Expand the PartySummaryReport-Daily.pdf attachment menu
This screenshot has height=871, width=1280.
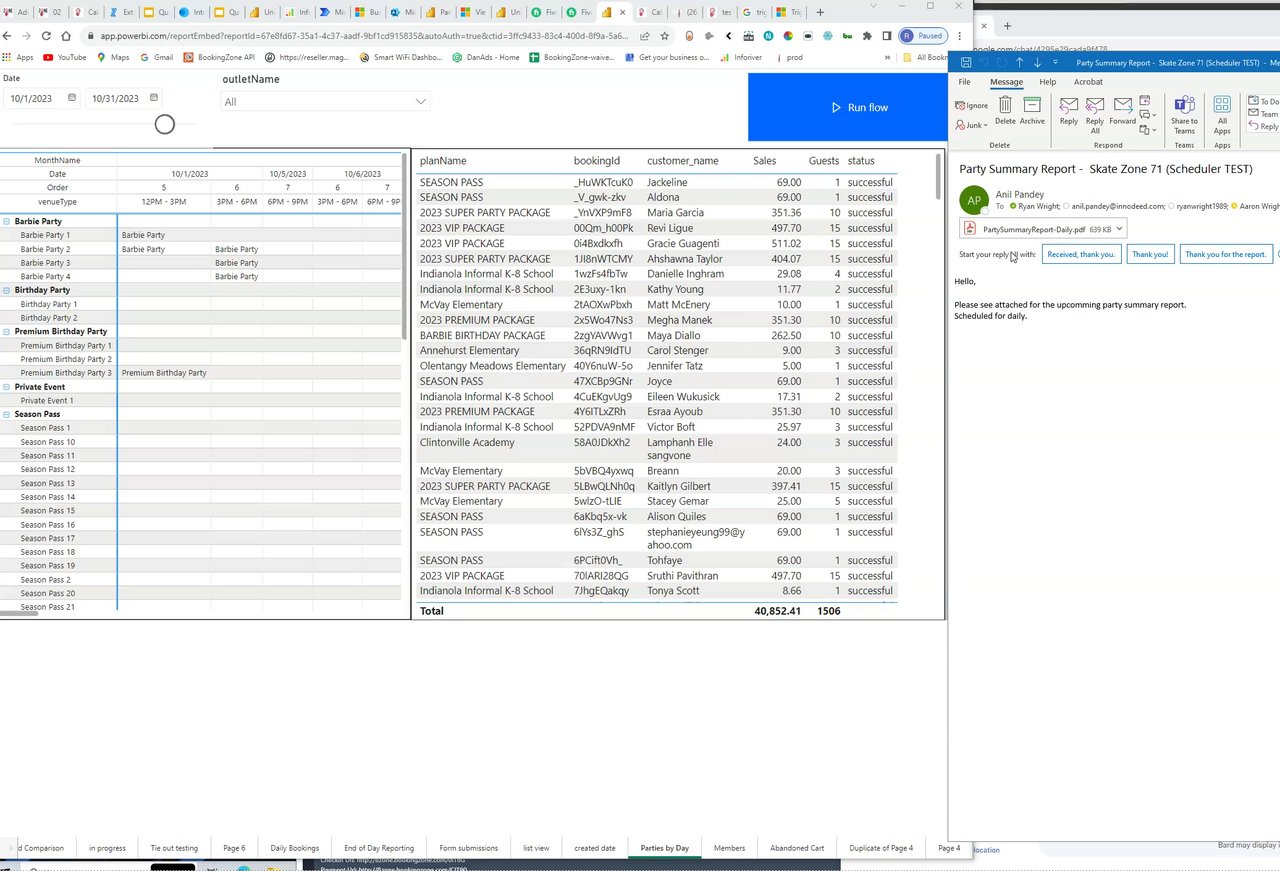[x=1119, y=229]
